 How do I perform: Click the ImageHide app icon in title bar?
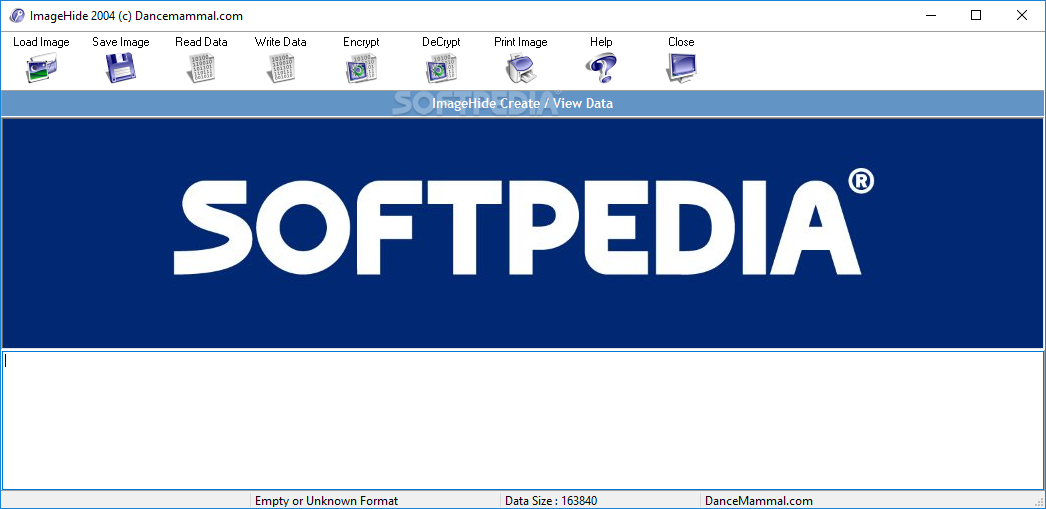coord(17,15)
